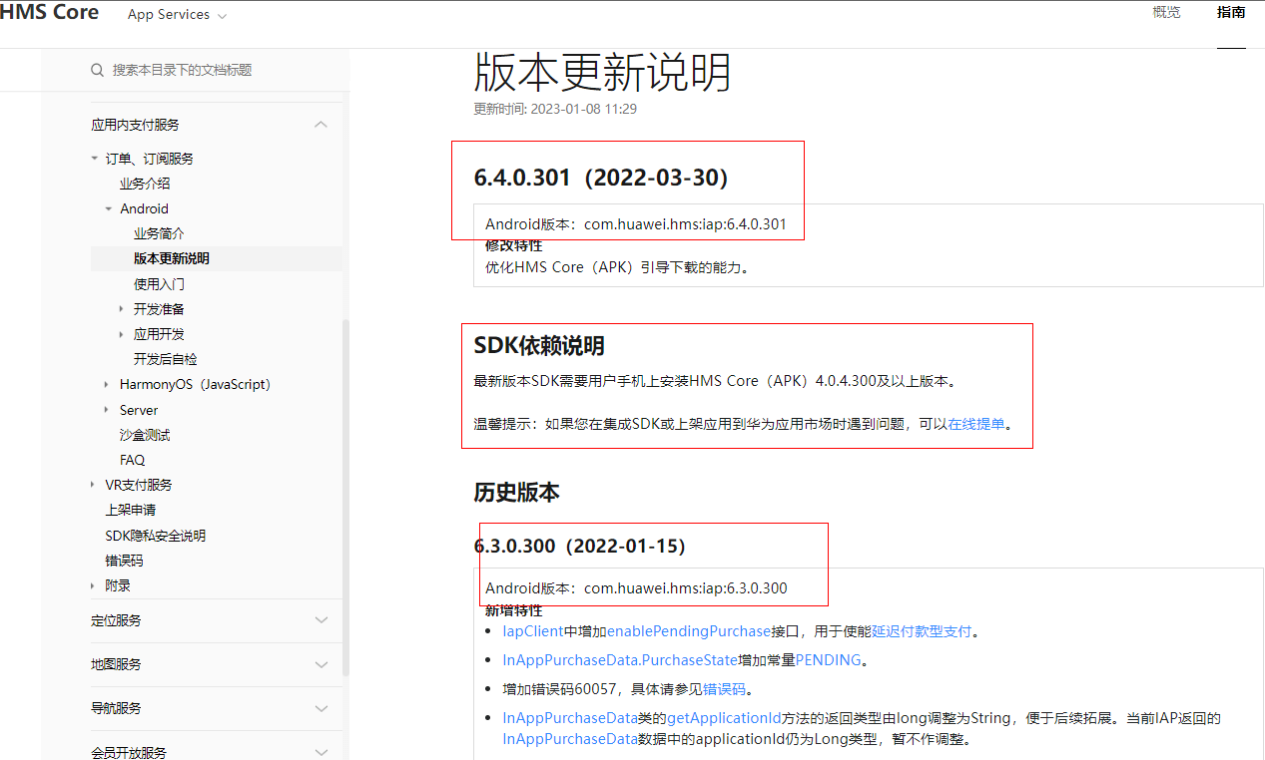Expand the 地图服务 section chevron

click(321, 665)
